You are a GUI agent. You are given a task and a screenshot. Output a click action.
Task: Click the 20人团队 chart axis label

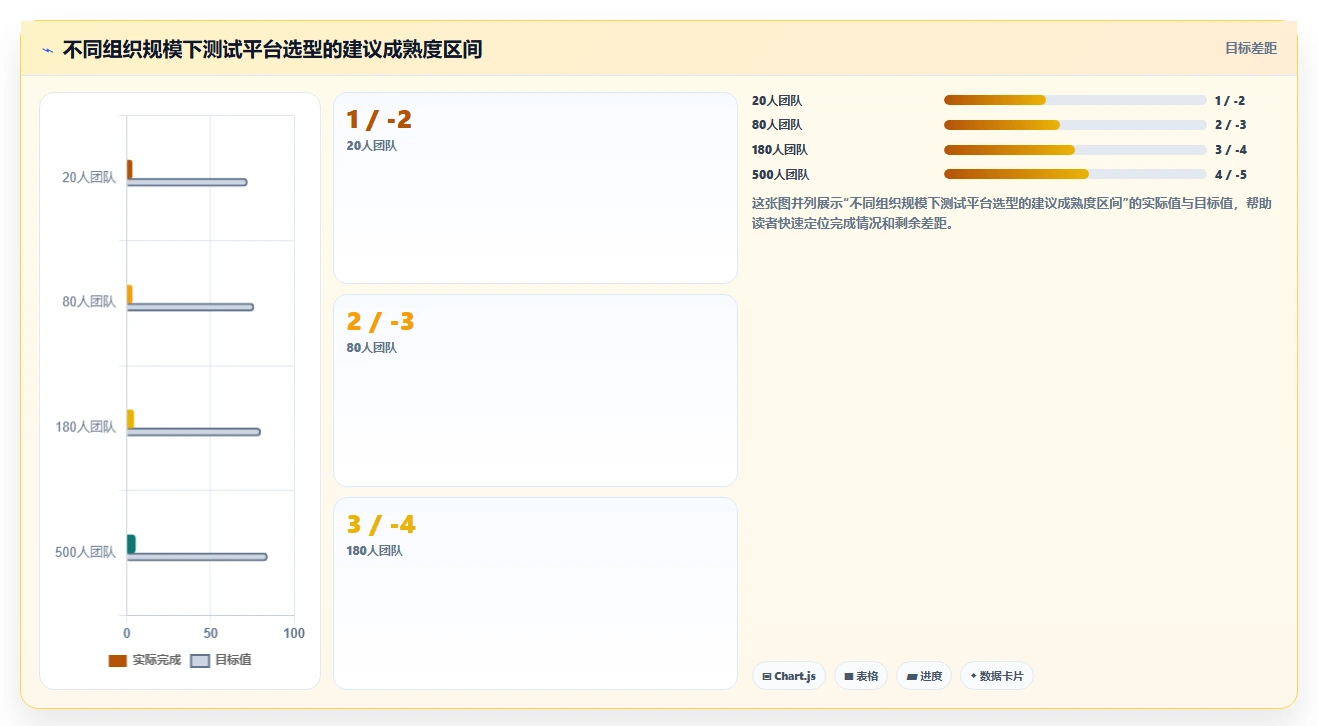pos(89,177)
